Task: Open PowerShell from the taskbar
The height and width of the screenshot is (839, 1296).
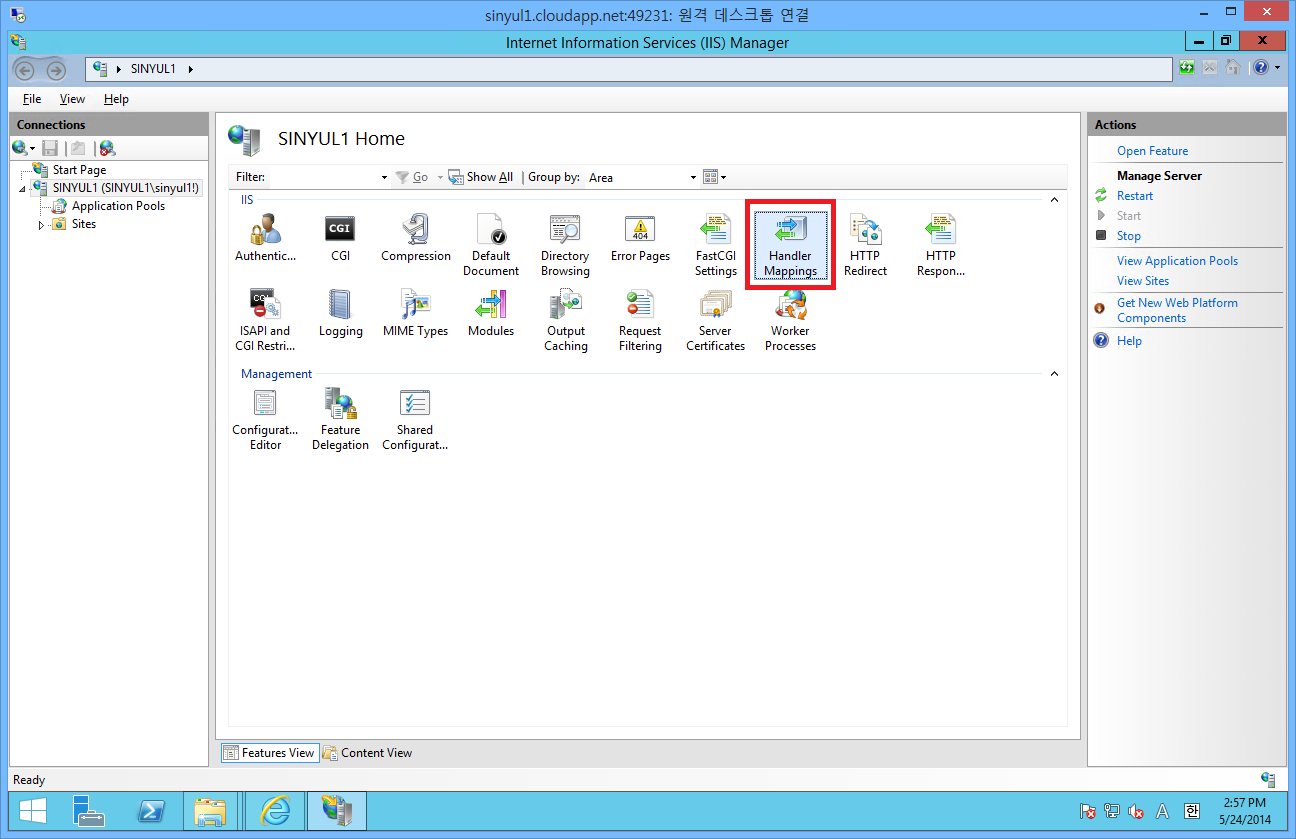Action: pyautogui.click(x=153, y=810)
